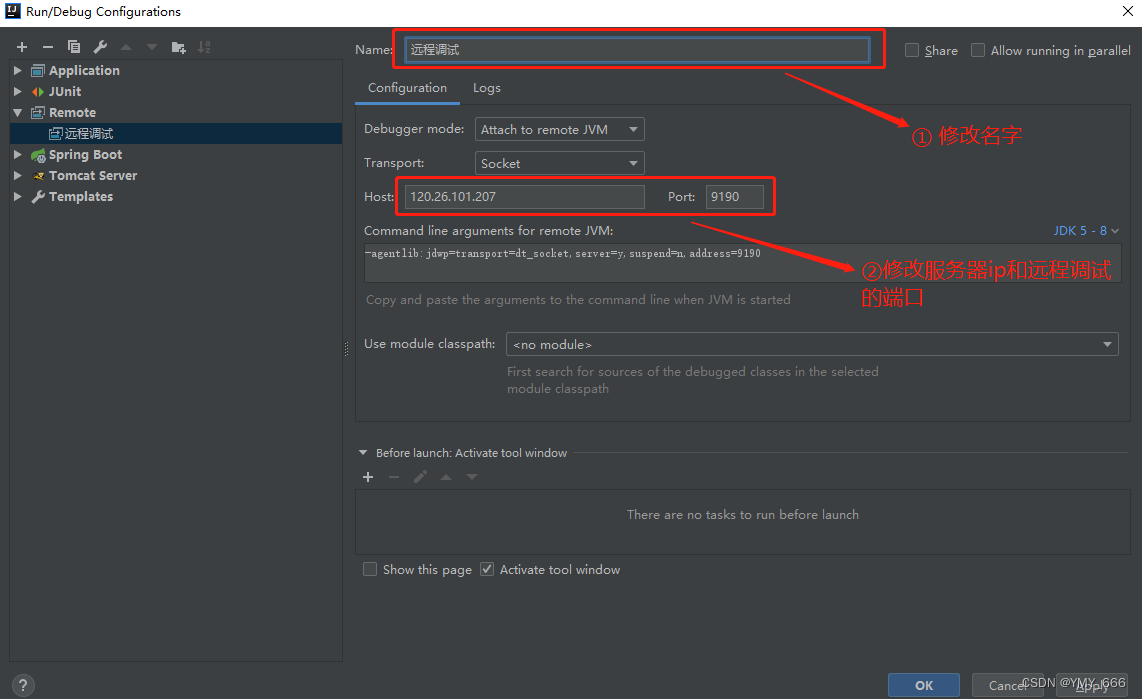Image resolution: width=1142 pixels, height=699 pixels.
Task: Click the help question mark icon
Action: (x=22, y=685)
